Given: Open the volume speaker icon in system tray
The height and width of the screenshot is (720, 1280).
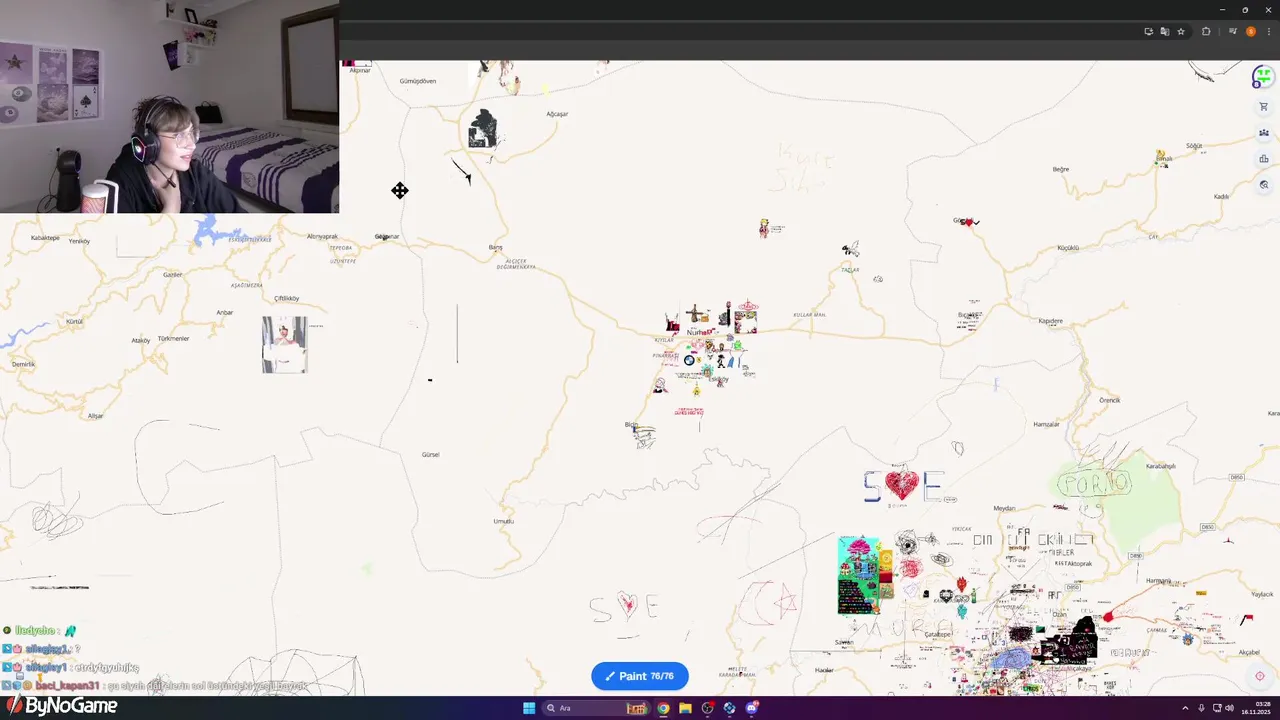Looking at the screenshot, I should pyautogui.click(x=1229, y=708).
